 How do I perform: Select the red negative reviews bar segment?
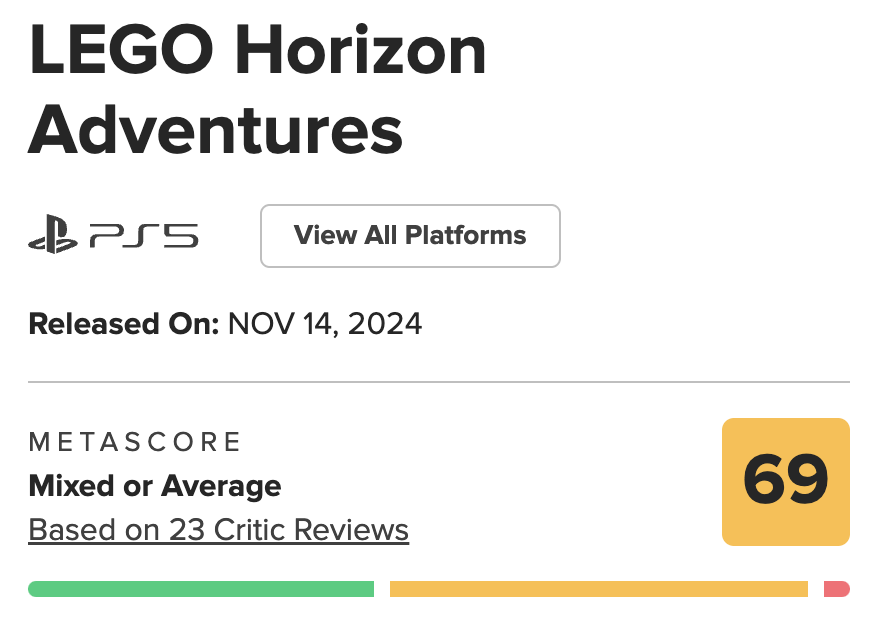(x=837, y=589)
